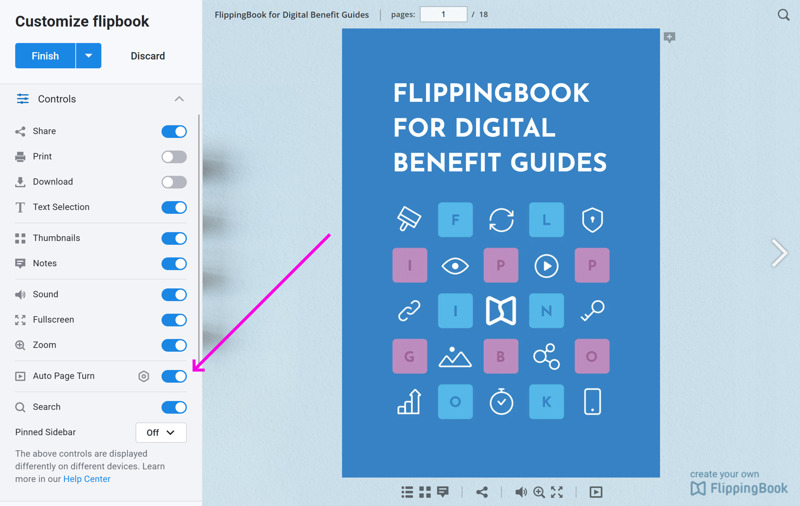Click the FlippingBook for Digital Benefit Guides title
The image size is (800, 506).
pyautogui.click(x=291, y=15)
